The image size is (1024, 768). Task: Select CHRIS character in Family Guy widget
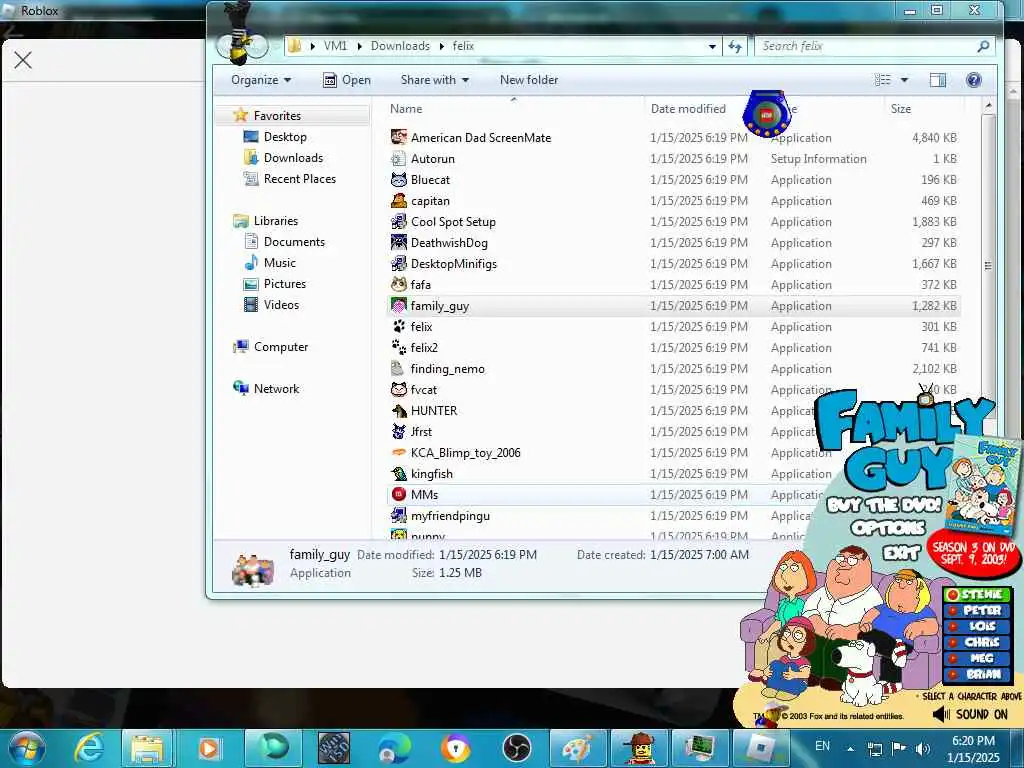coord(978,642)
